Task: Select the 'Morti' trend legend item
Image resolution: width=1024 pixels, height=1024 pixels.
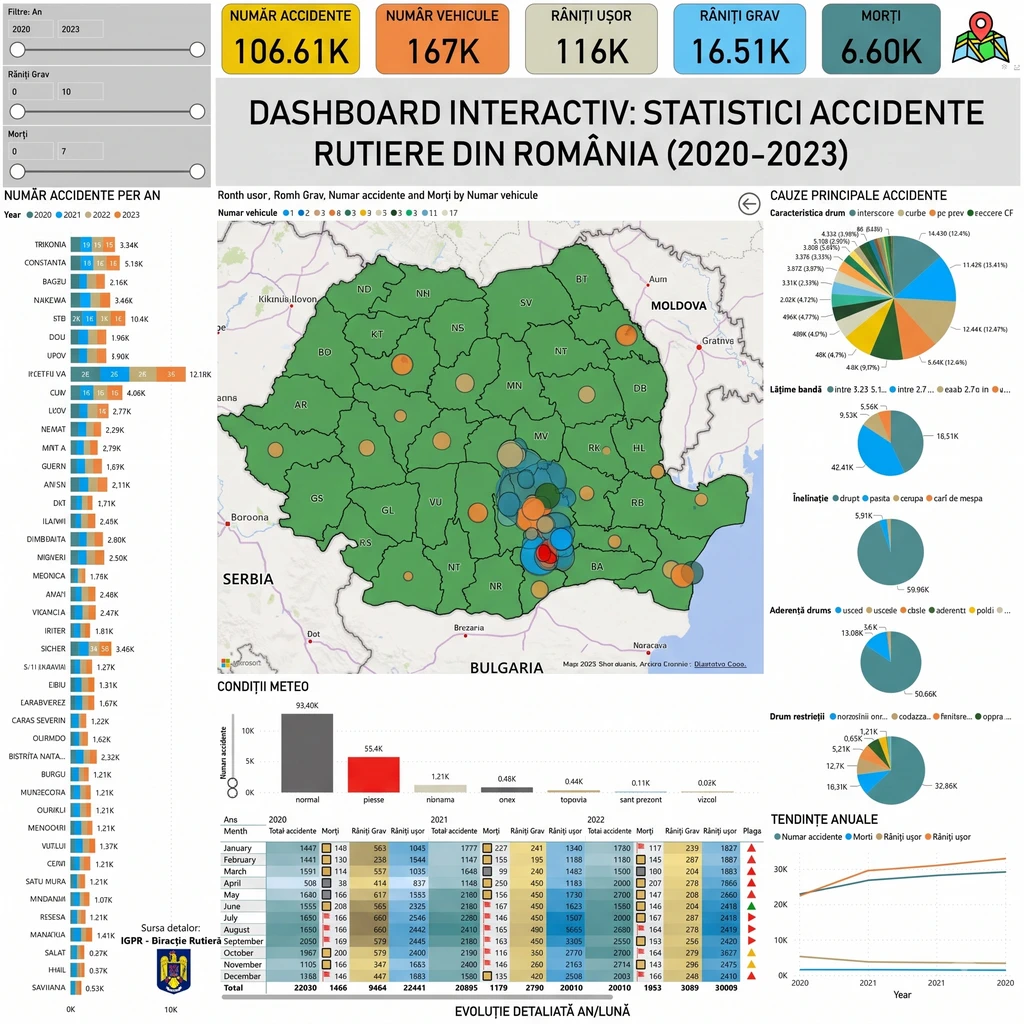Action: (858, 837)
